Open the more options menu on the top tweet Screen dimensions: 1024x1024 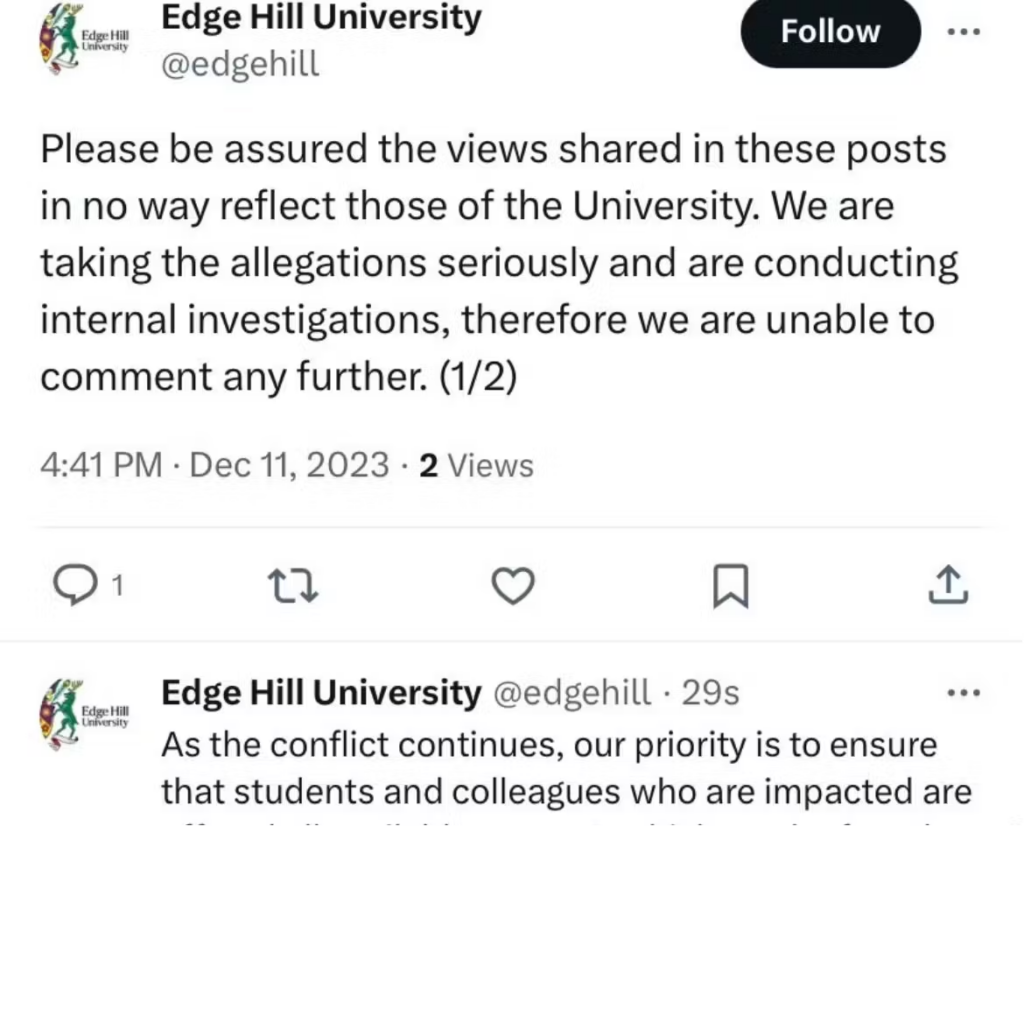pyautogui.click(x=964, y=31)
